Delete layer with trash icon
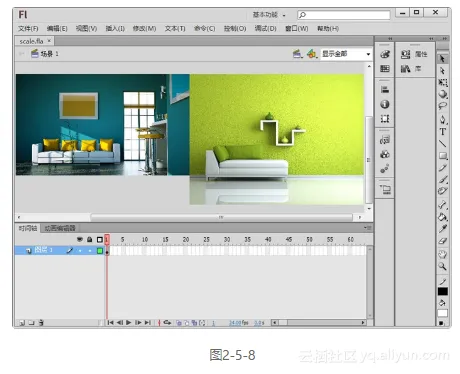Screen dimensions: 460x374 click(x=41, y=323)
